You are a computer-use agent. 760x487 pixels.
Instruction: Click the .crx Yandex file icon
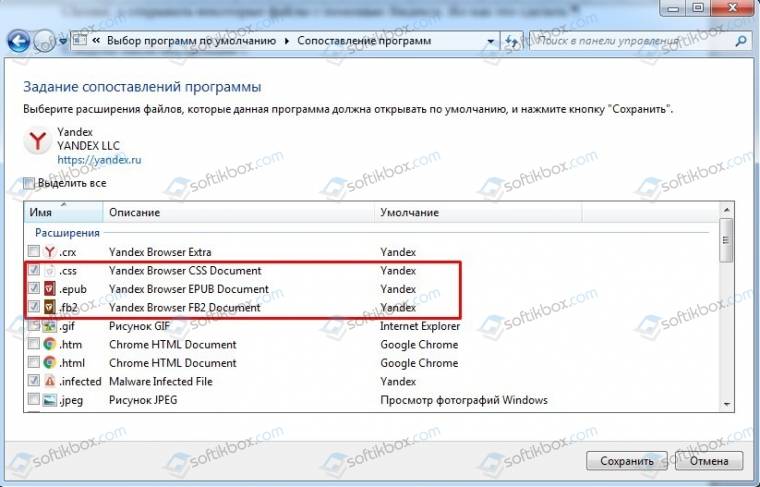(x=49, y=252)
